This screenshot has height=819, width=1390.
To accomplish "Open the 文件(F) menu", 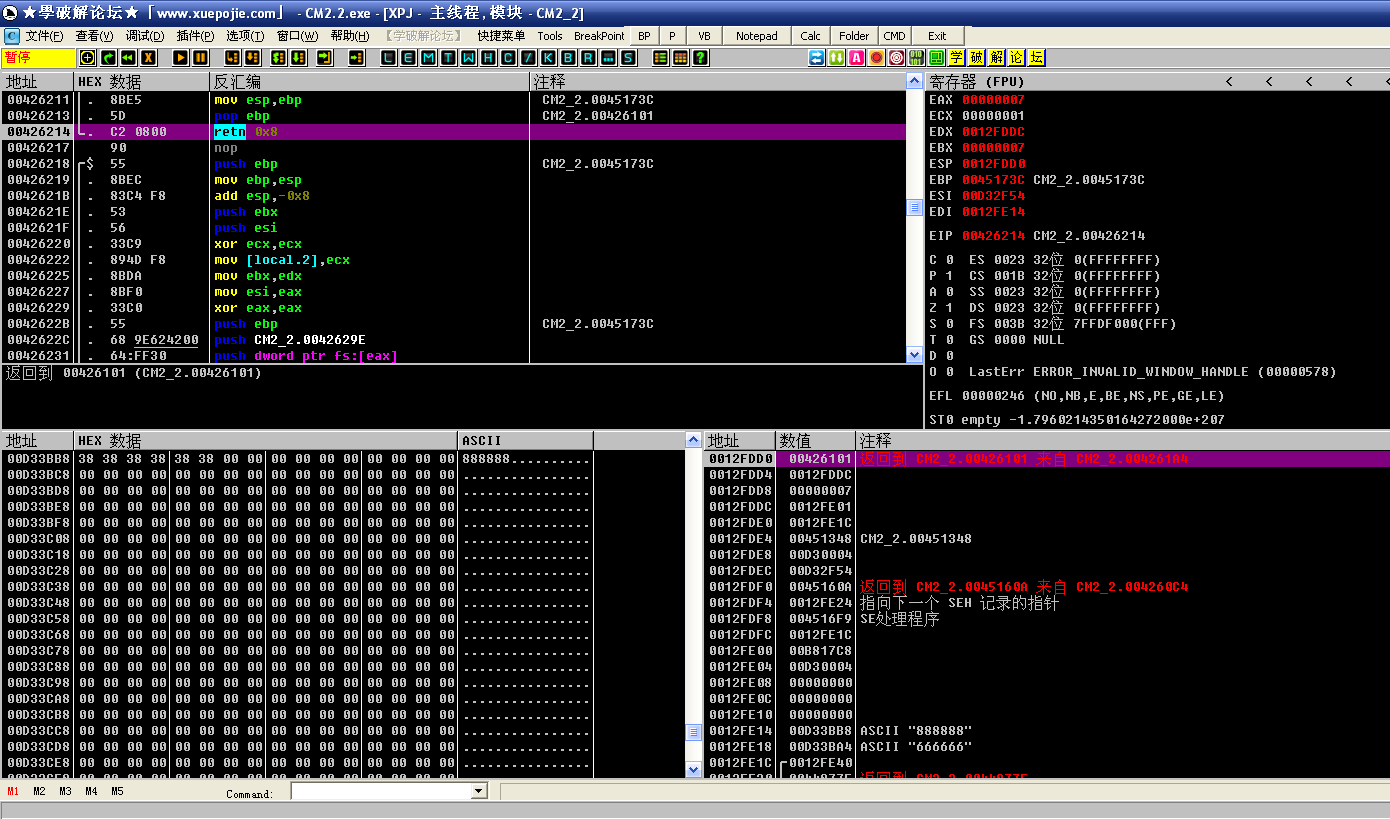I will 44,35.
